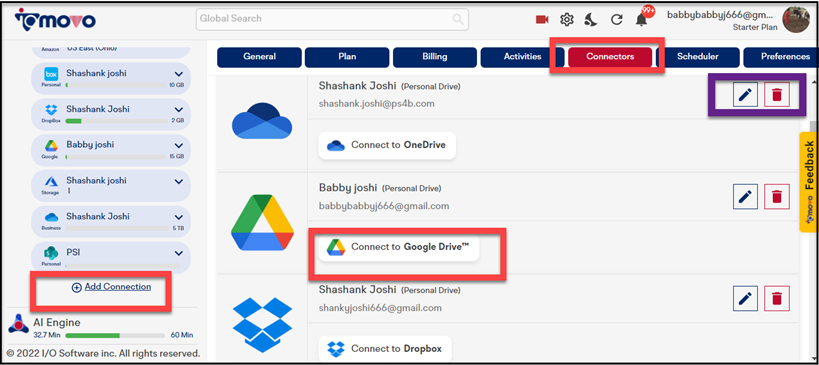Viewport: 819px width, 365px height.
Task: Open settings gear icon in header
Action: [x=567, y=20]
